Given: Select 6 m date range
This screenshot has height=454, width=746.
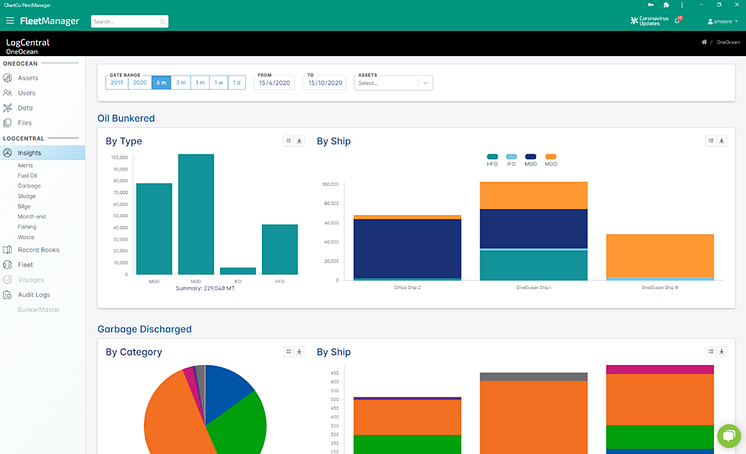Looking at the screenshot, I should click(161, 82).
